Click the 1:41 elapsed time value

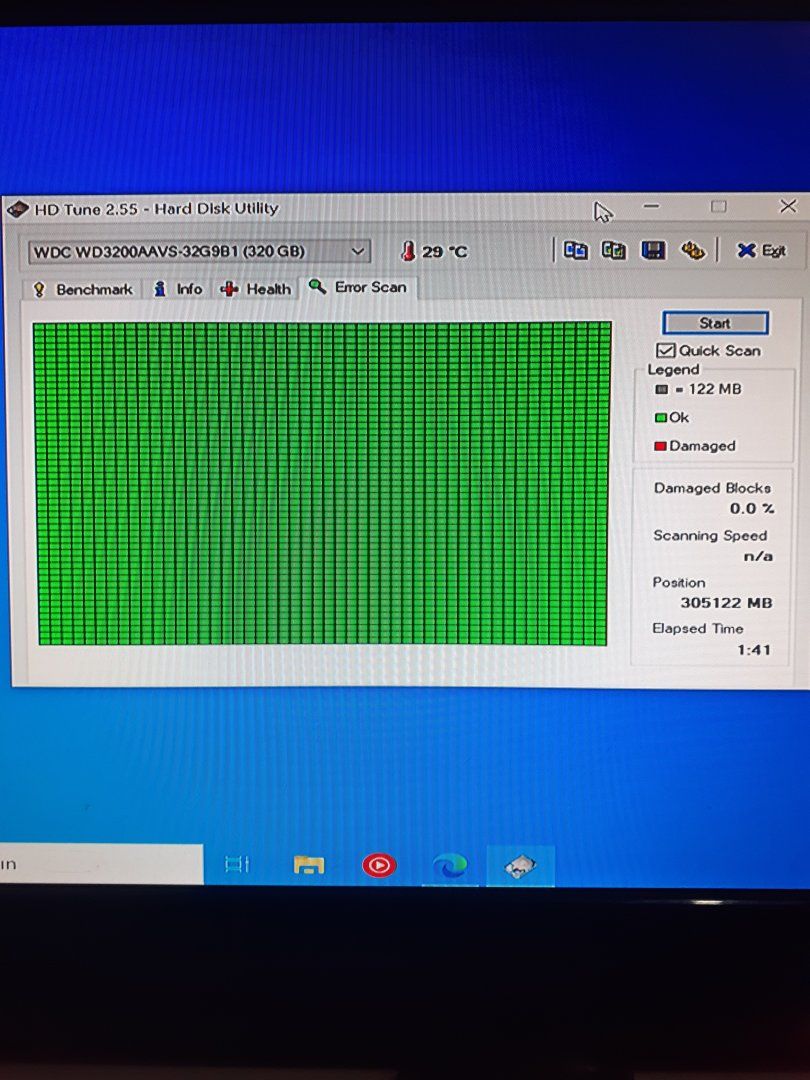point(754,650)
